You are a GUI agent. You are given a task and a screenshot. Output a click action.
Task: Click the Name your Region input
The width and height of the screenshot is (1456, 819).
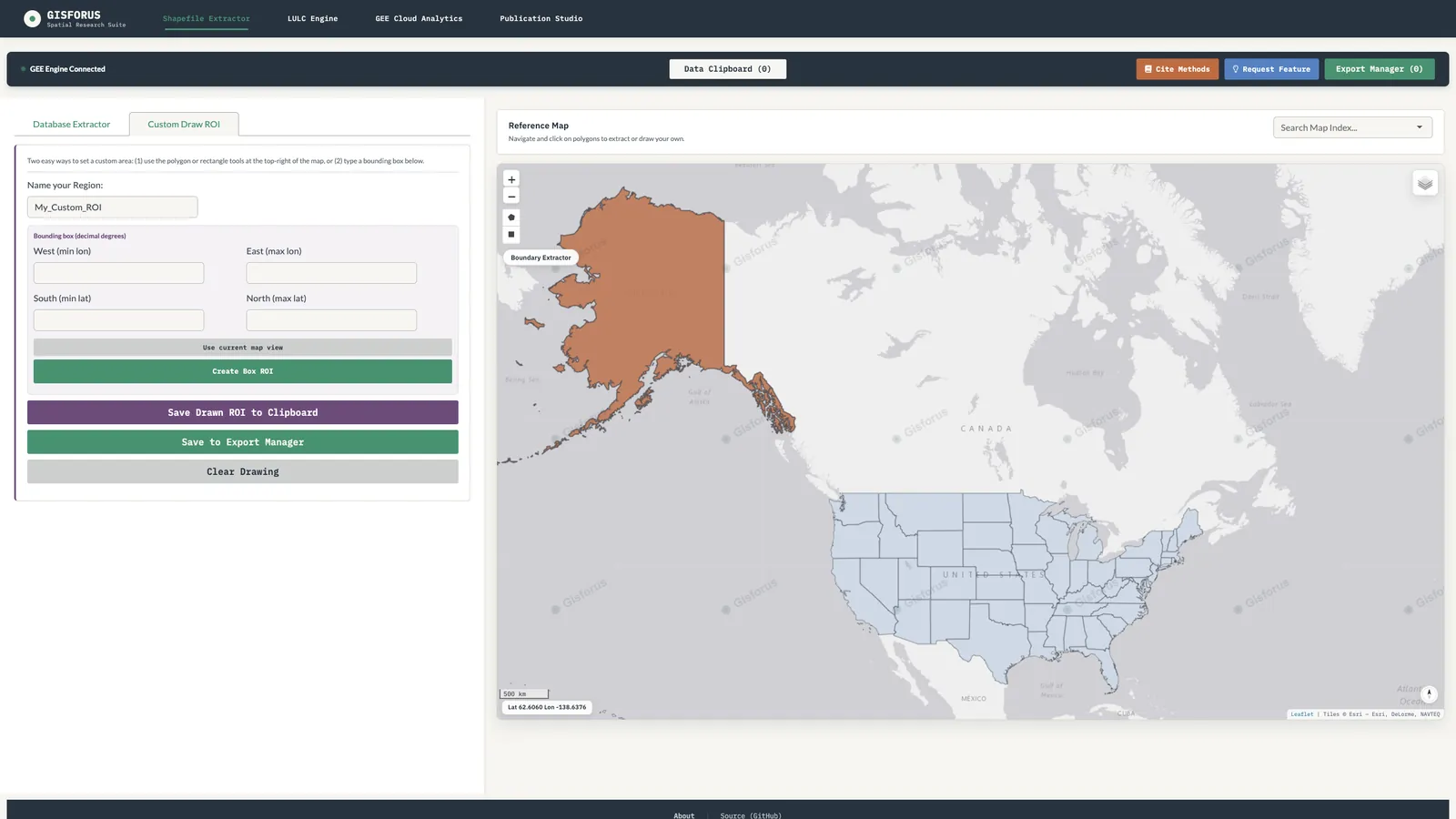[112, 207]
